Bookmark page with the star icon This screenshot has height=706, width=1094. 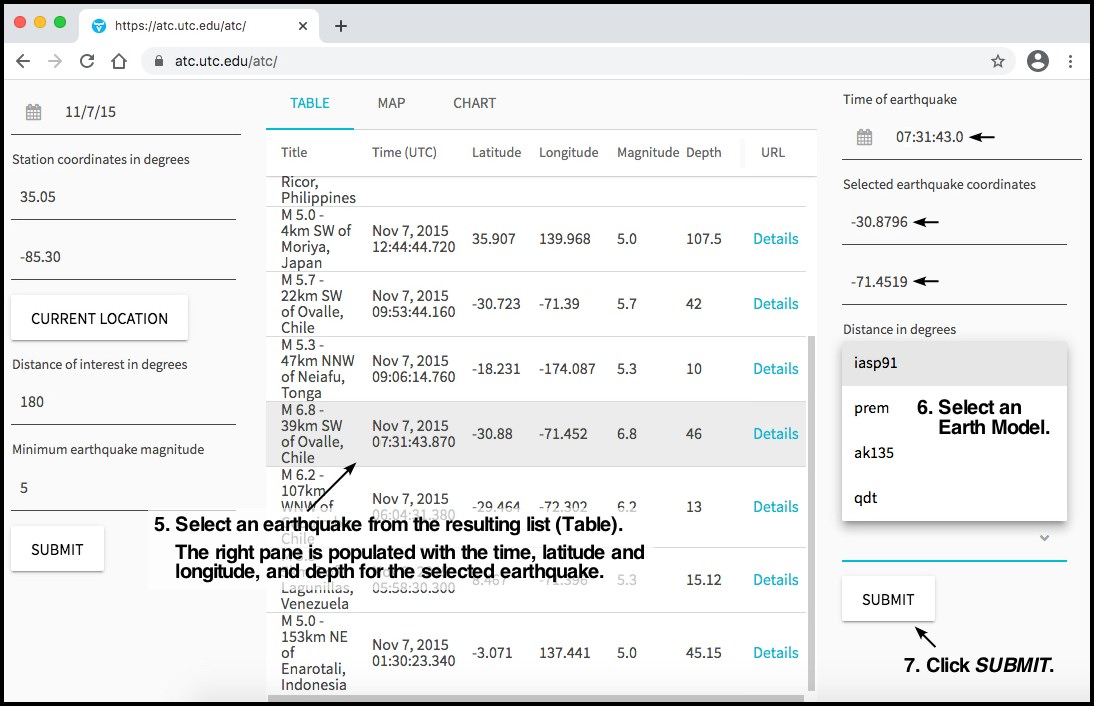click(997, 61)
